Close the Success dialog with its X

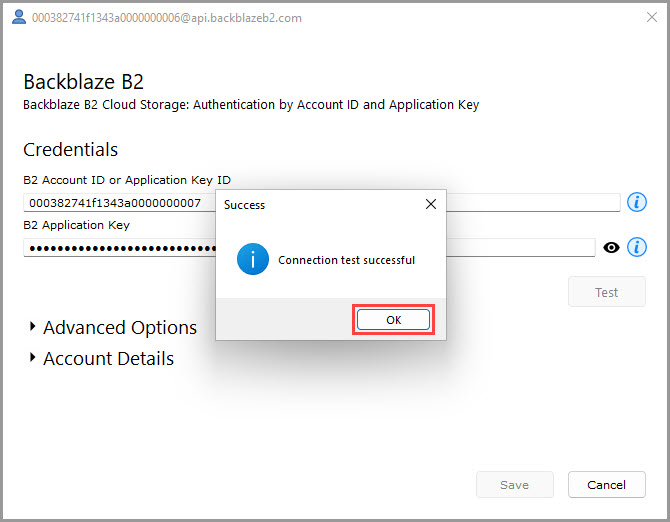pos(431,204)
